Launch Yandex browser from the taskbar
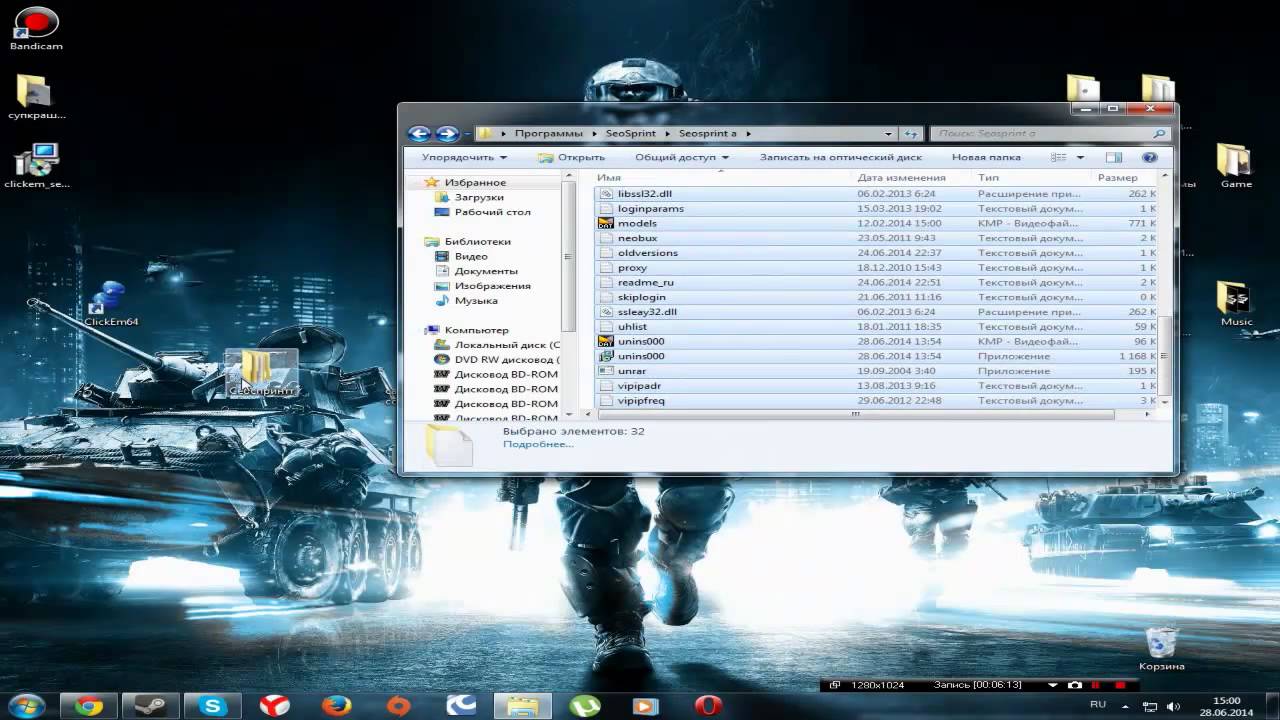 point(275,706)
